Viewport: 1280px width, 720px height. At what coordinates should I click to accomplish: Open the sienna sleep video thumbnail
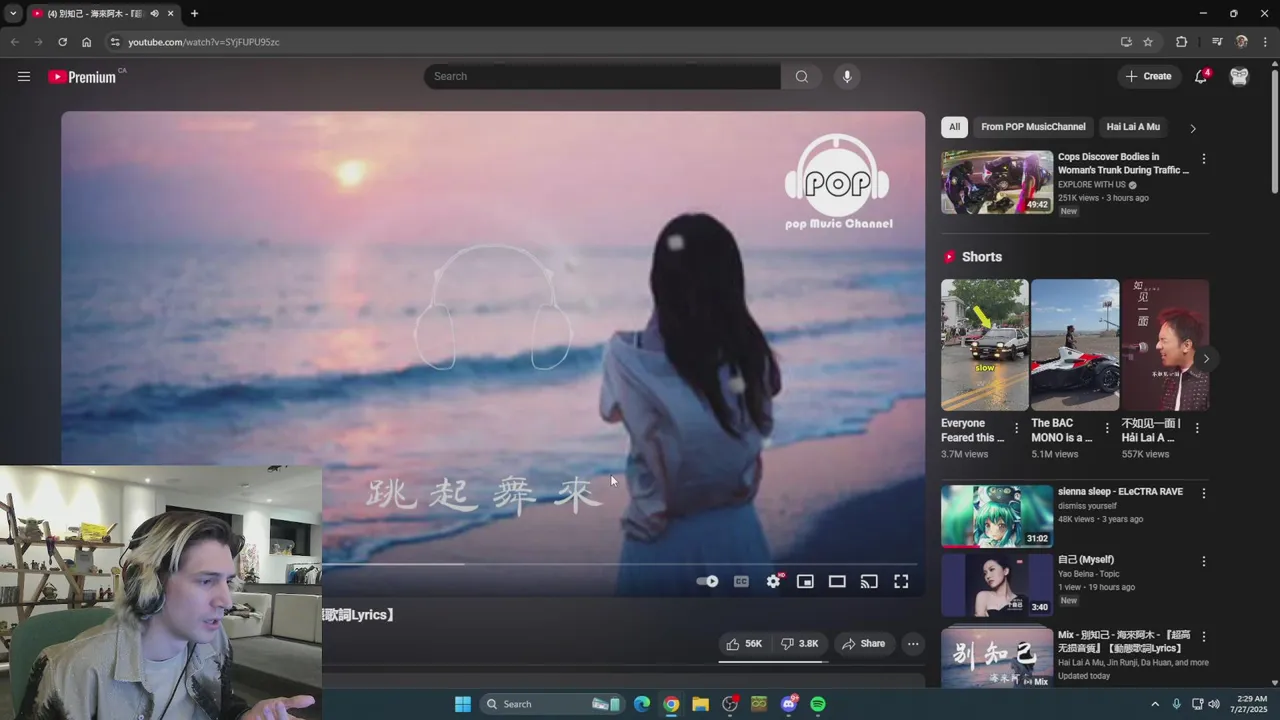[x=997, y=516]
